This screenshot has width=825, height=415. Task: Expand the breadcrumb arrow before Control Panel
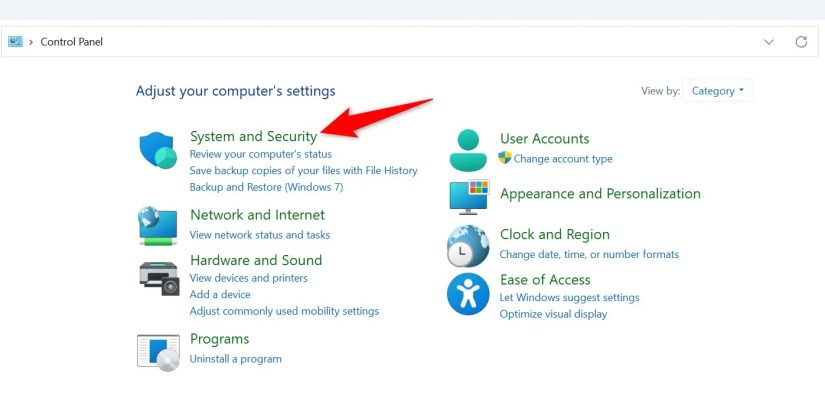[31, 42]
